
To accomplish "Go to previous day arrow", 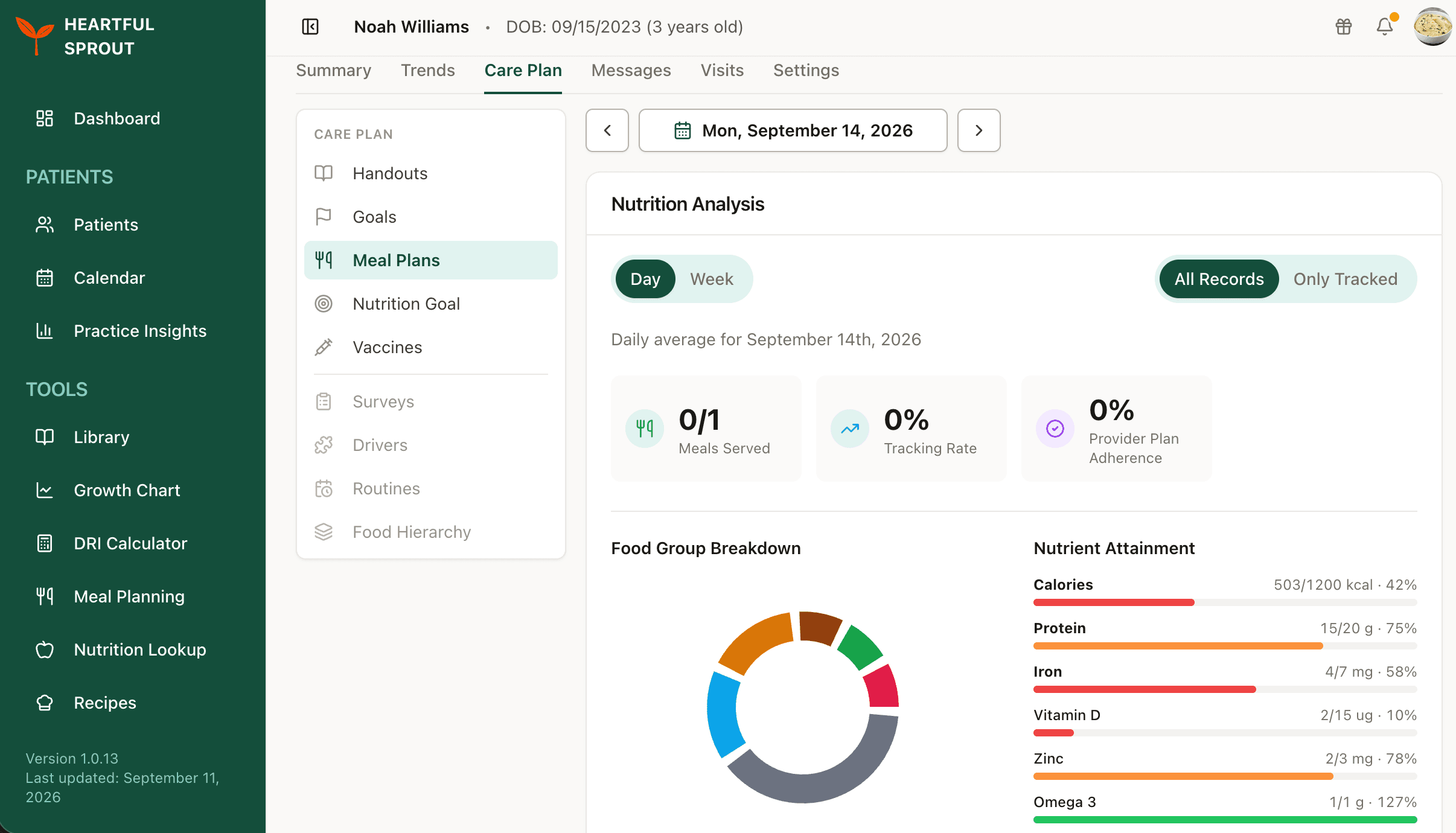I will click(x=607, y=130).
